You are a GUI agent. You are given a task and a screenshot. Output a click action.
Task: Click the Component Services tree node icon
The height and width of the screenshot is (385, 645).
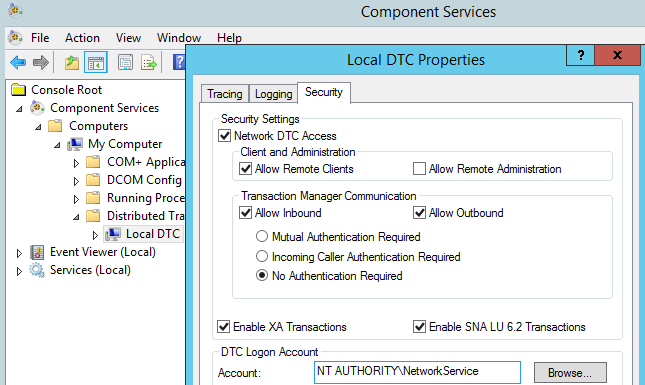click(x=37, y=108)
